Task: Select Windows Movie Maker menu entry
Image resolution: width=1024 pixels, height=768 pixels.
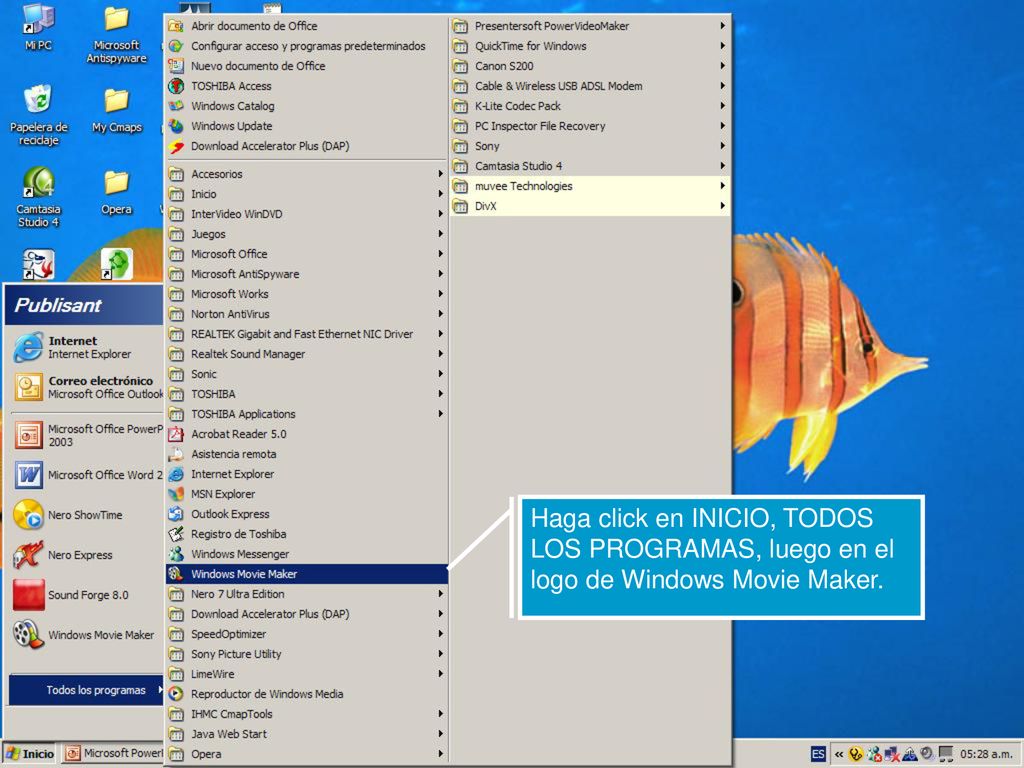Action: tap(306, 574)
